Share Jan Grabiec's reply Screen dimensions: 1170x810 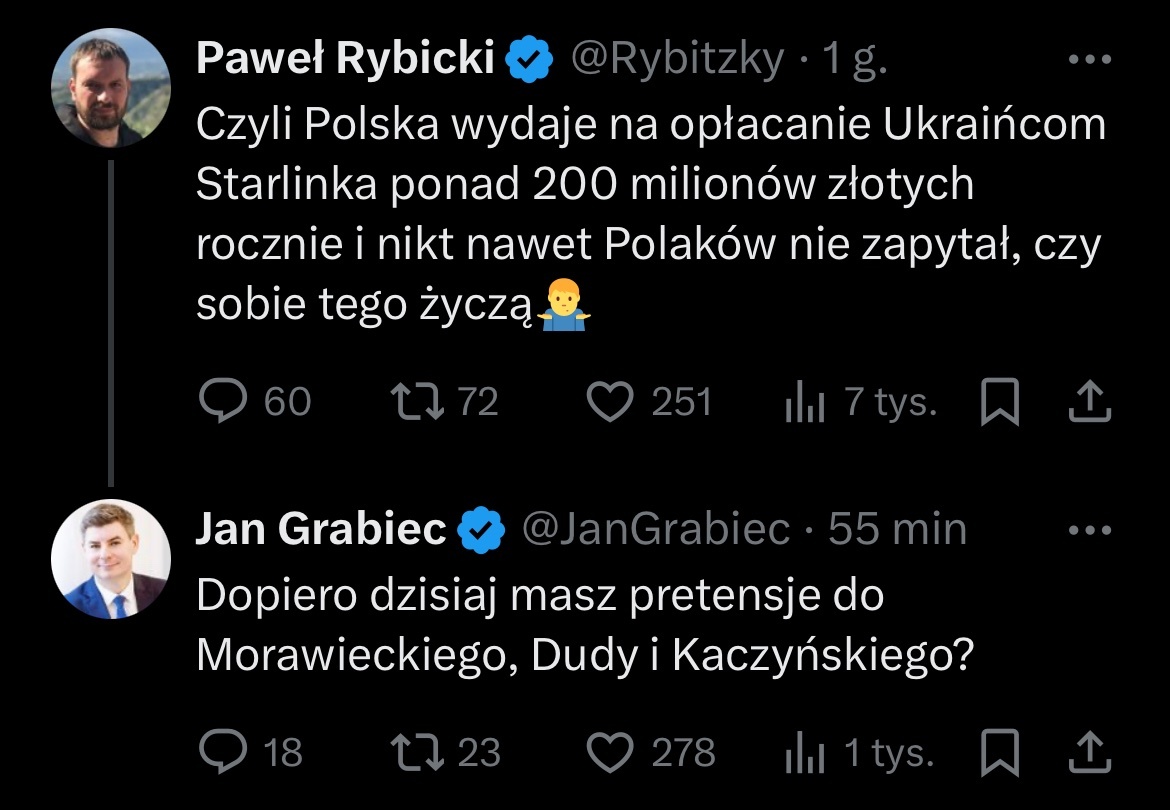pos(1090,752)
